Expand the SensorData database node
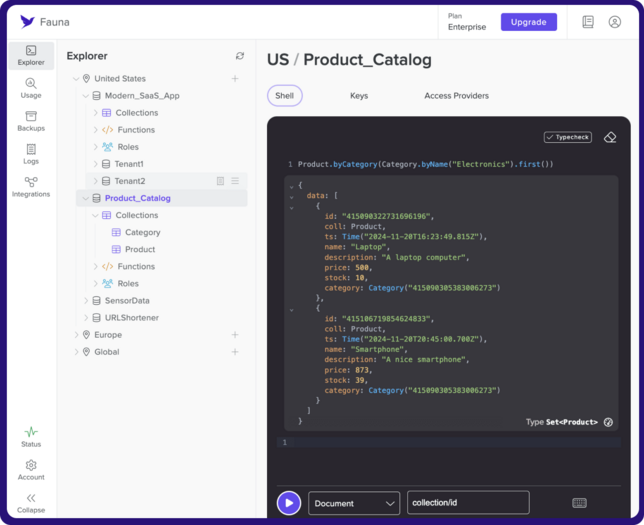 (86, 301)
